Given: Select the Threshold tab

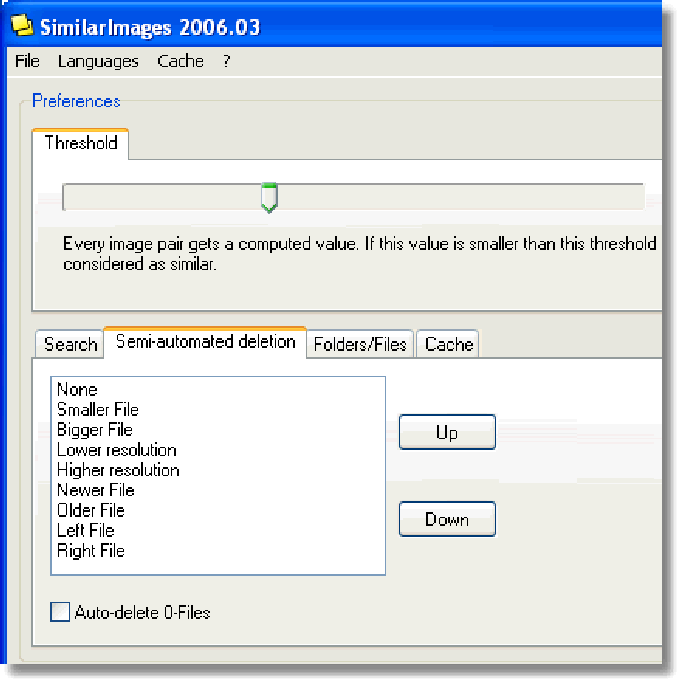Looking at the screenshot, I should click(80, 143).
